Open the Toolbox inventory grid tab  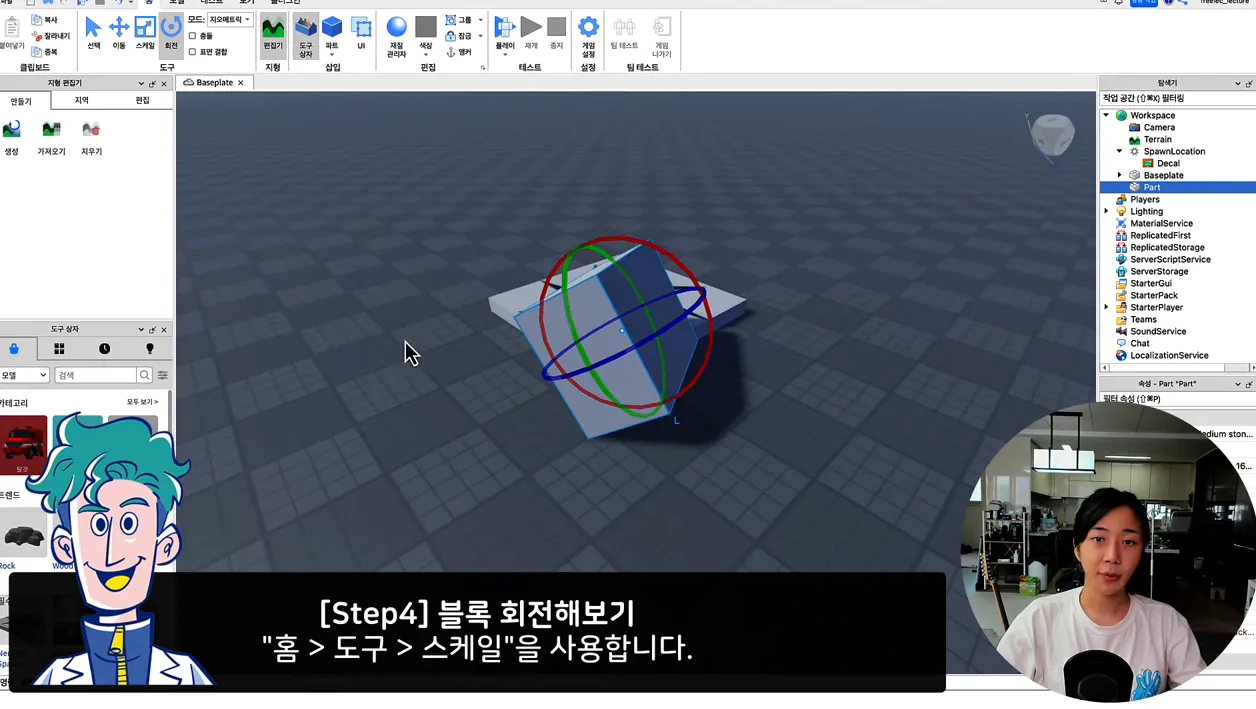(59, 349)
